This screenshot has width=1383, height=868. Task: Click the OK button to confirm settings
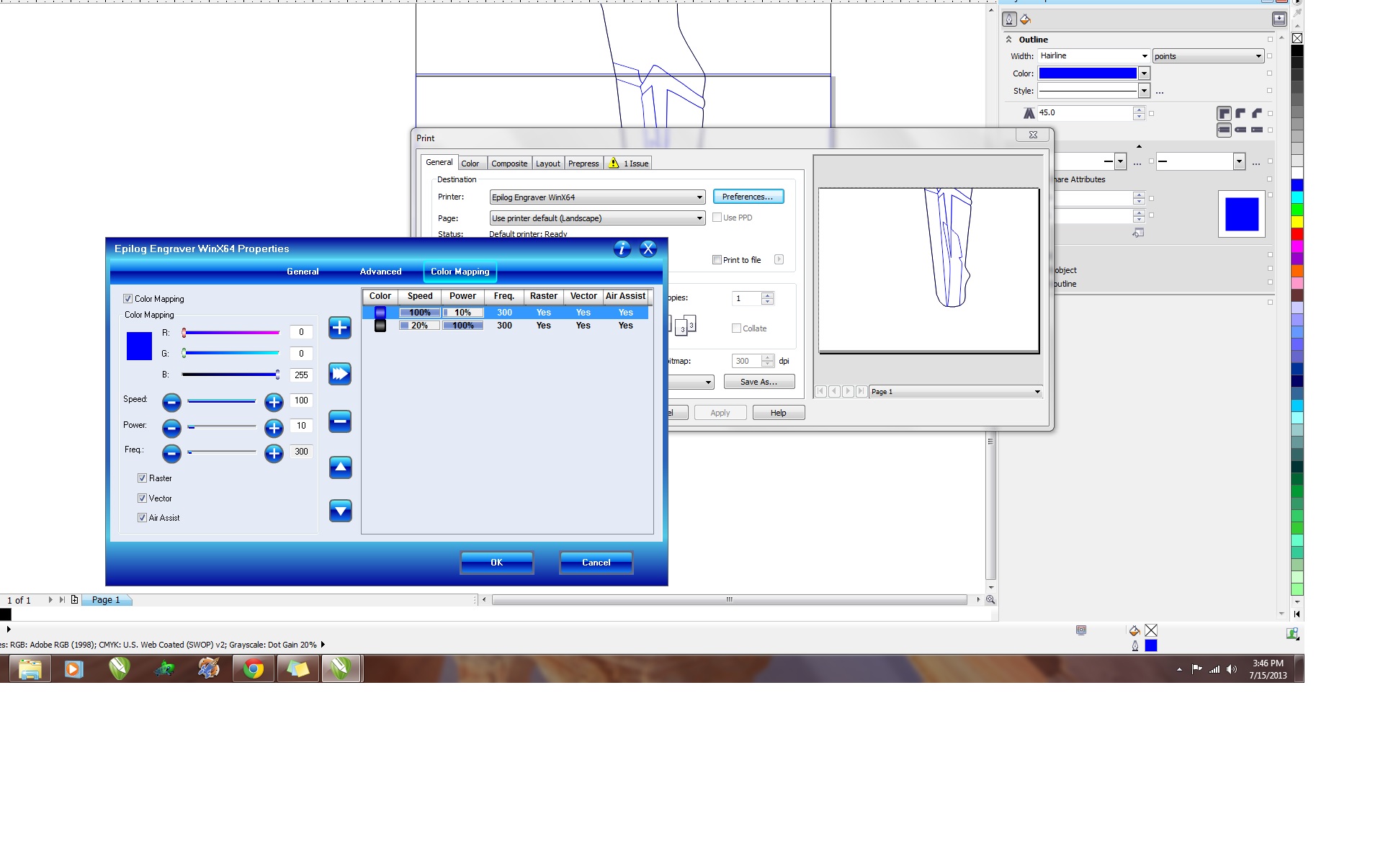(496, 561)
